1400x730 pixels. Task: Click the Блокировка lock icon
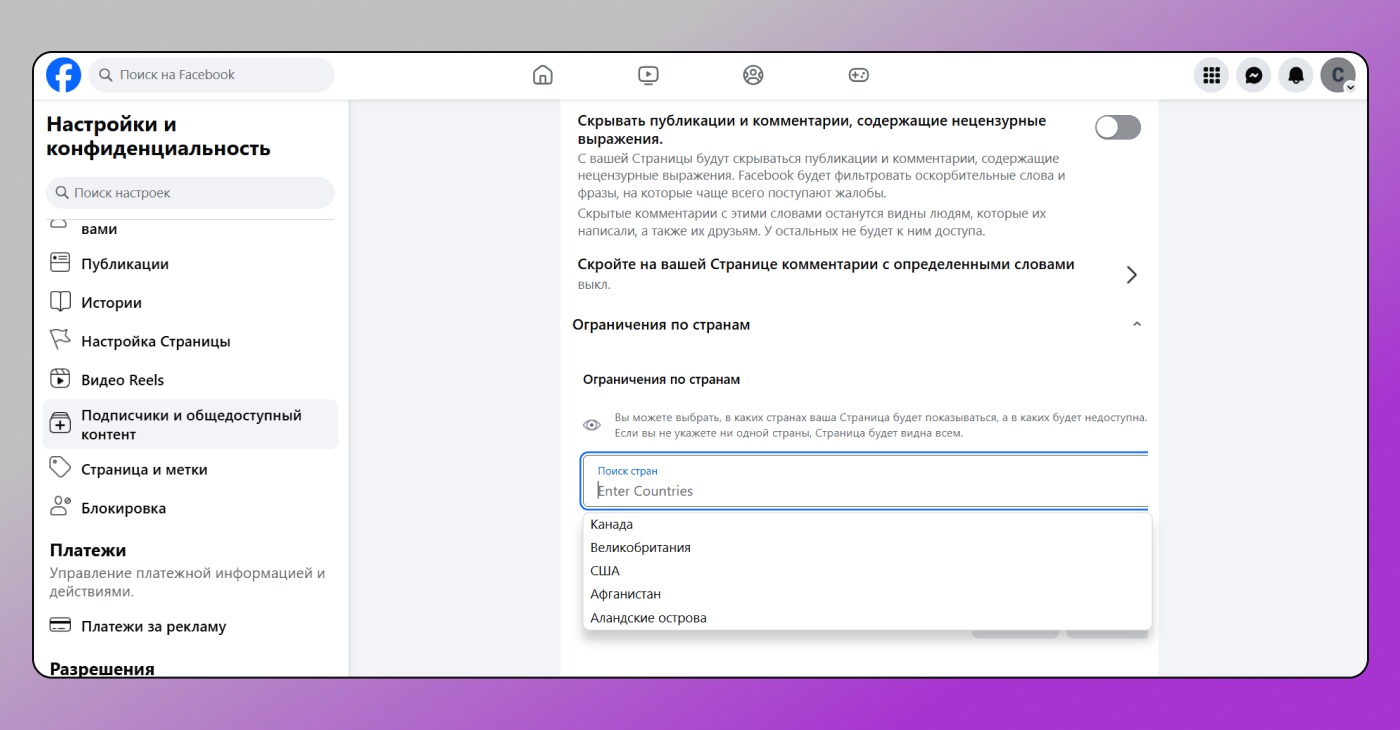click(x=59, y=507)
